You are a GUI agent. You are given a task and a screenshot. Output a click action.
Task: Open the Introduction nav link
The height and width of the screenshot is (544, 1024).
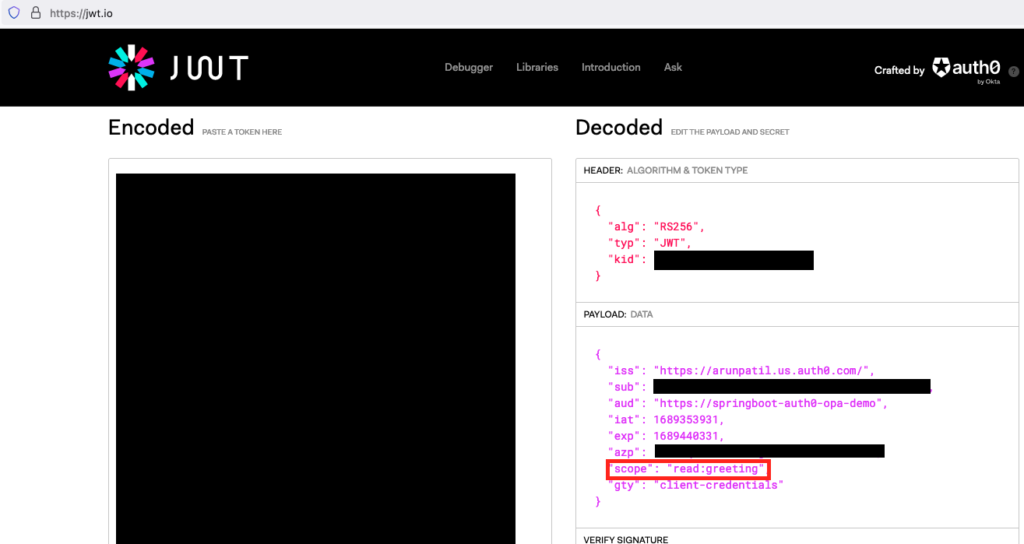pos(610,67)
